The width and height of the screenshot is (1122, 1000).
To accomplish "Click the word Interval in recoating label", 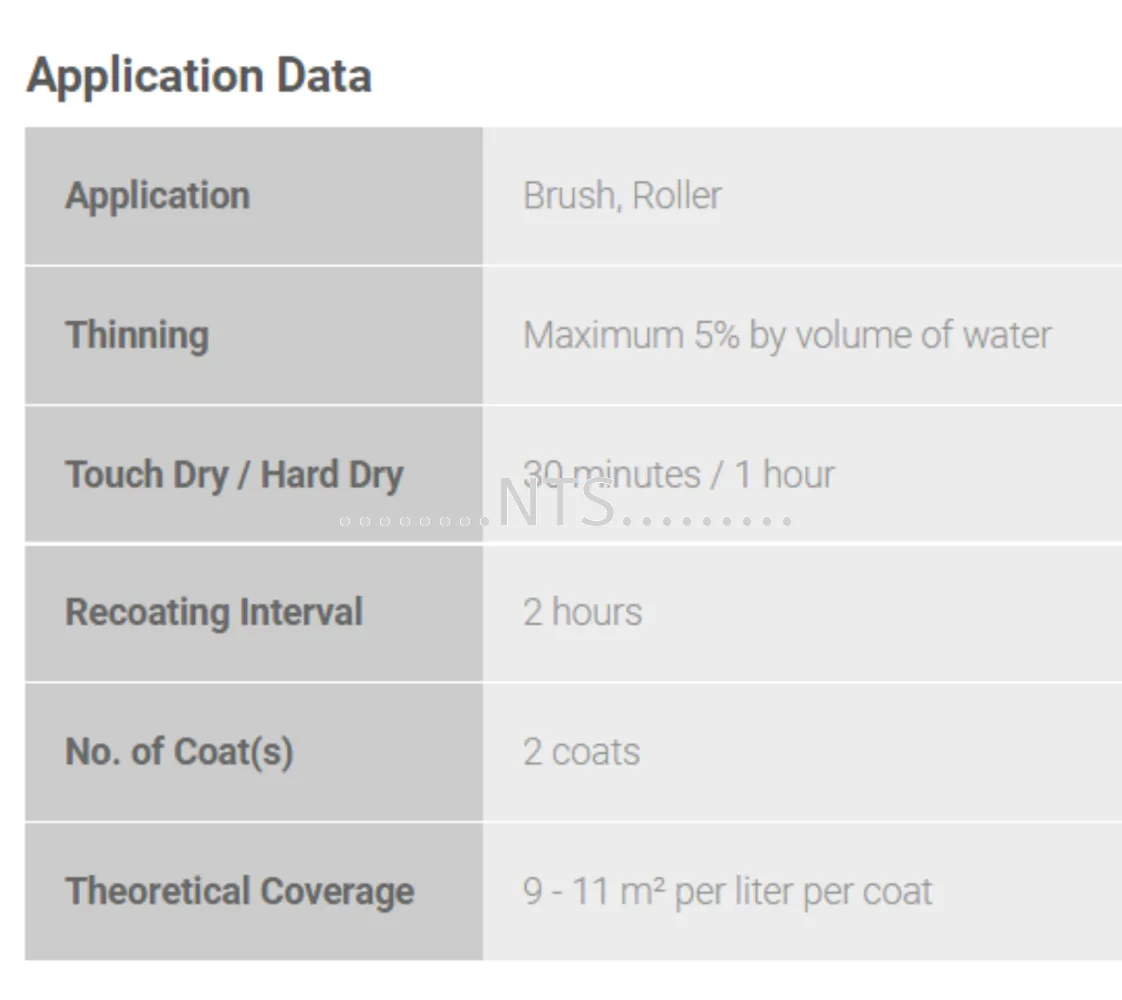I will (301, 612).
